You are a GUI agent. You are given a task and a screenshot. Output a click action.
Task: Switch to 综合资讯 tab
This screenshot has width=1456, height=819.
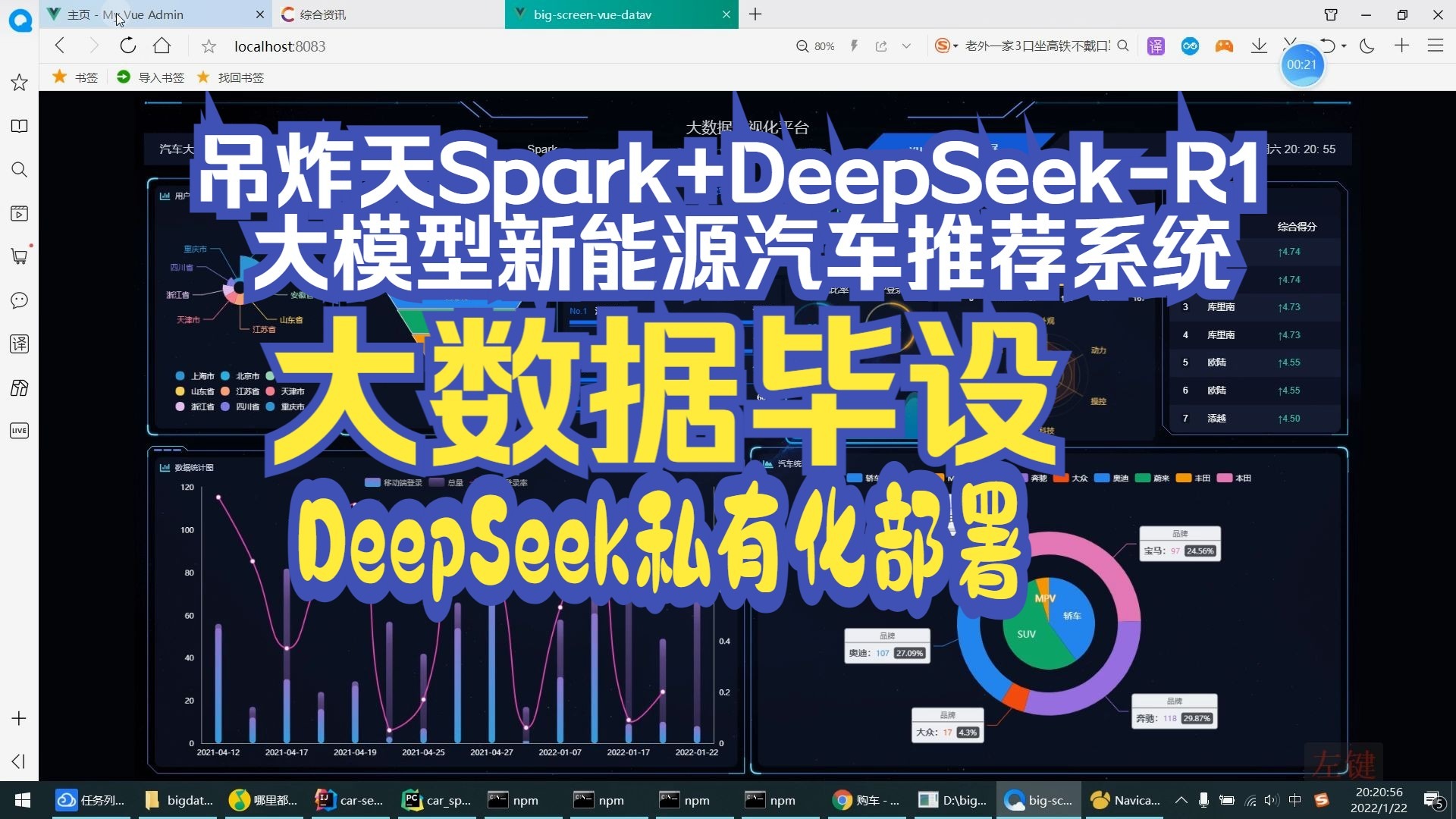tap(387, 14)
